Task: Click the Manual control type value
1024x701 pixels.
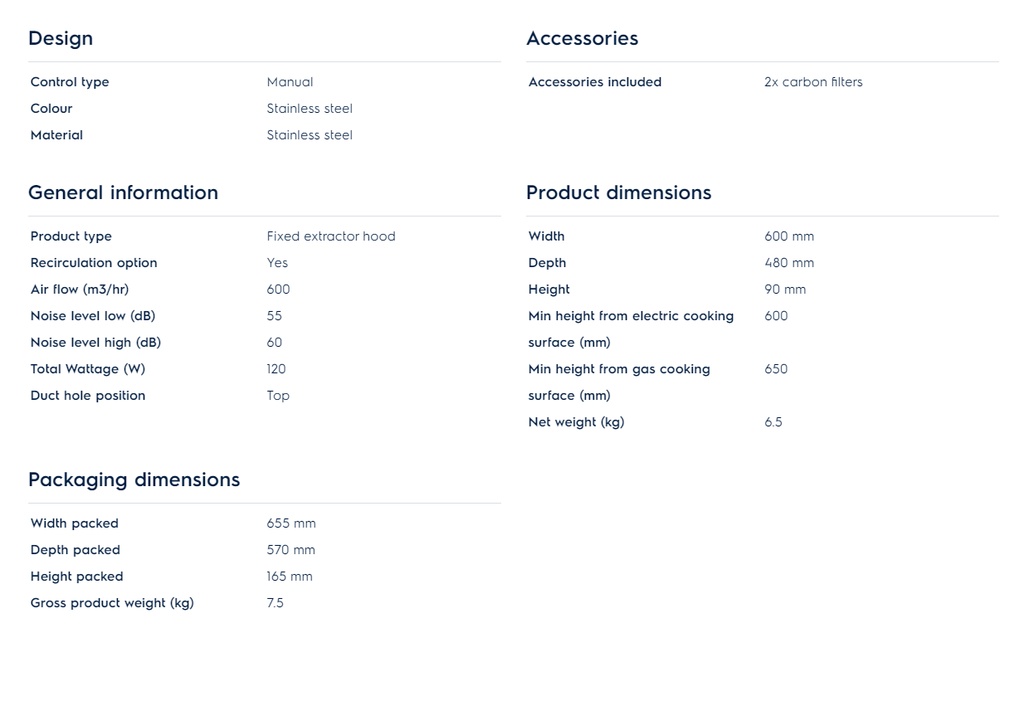Action: coord(290,82)
